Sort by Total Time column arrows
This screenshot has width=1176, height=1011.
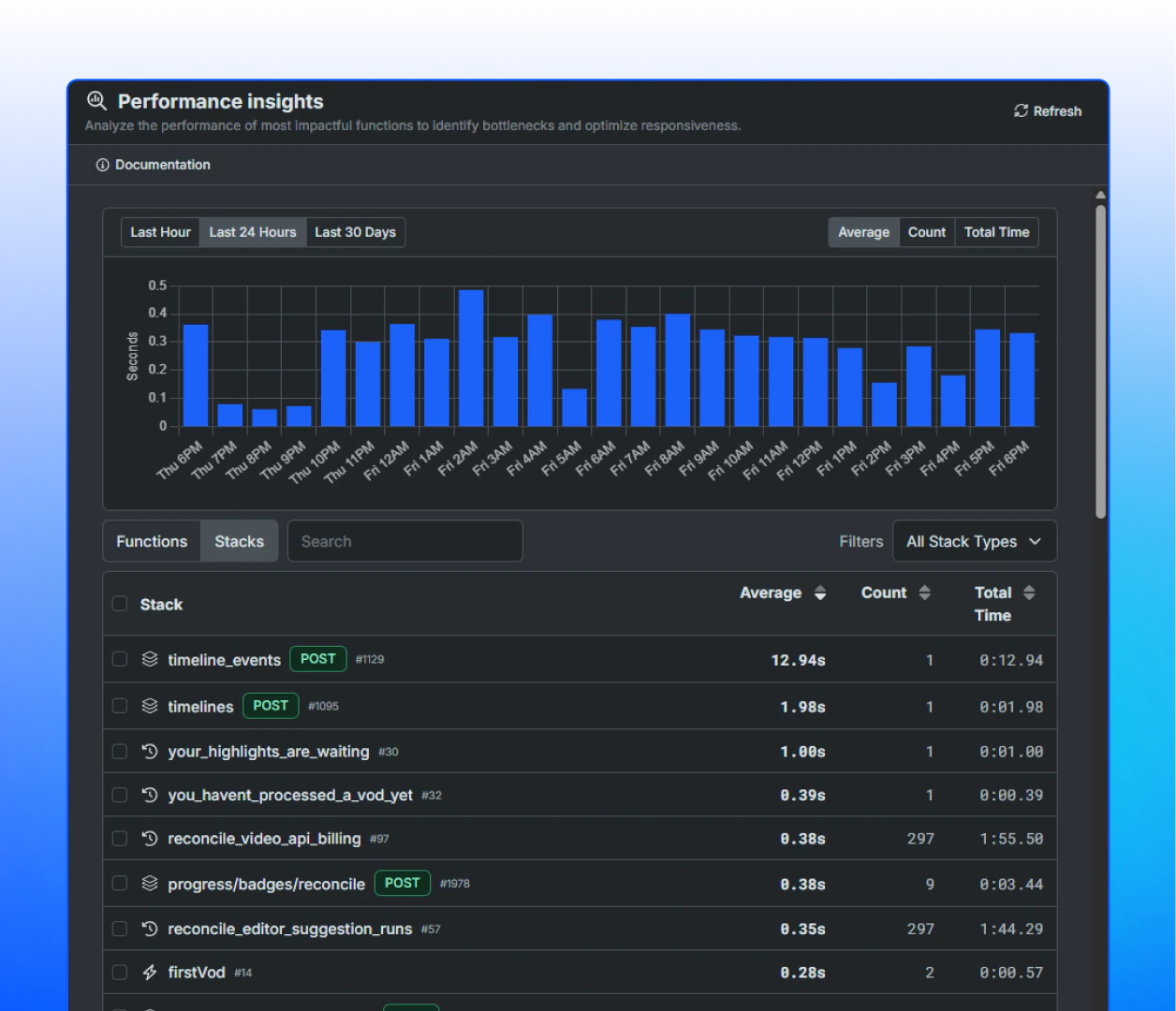click(x=1029, y=593)
